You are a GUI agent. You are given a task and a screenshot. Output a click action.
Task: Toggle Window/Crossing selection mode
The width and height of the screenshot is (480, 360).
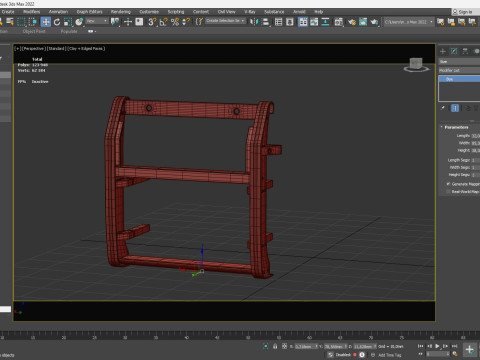pyautogui.click(x=33, y=22)
